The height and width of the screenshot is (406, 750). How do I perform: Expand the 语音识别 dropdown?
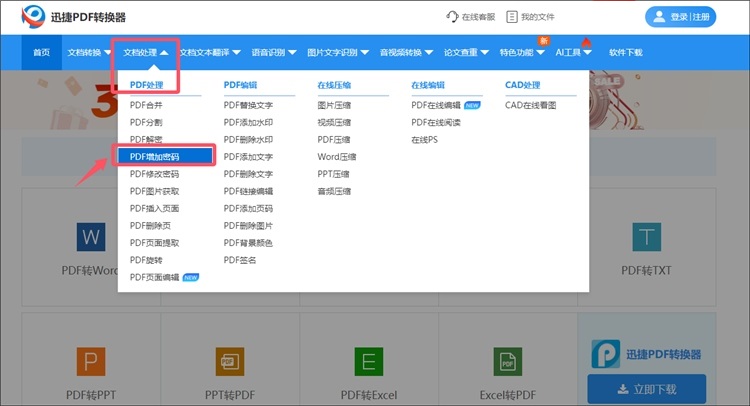[274, 52]
